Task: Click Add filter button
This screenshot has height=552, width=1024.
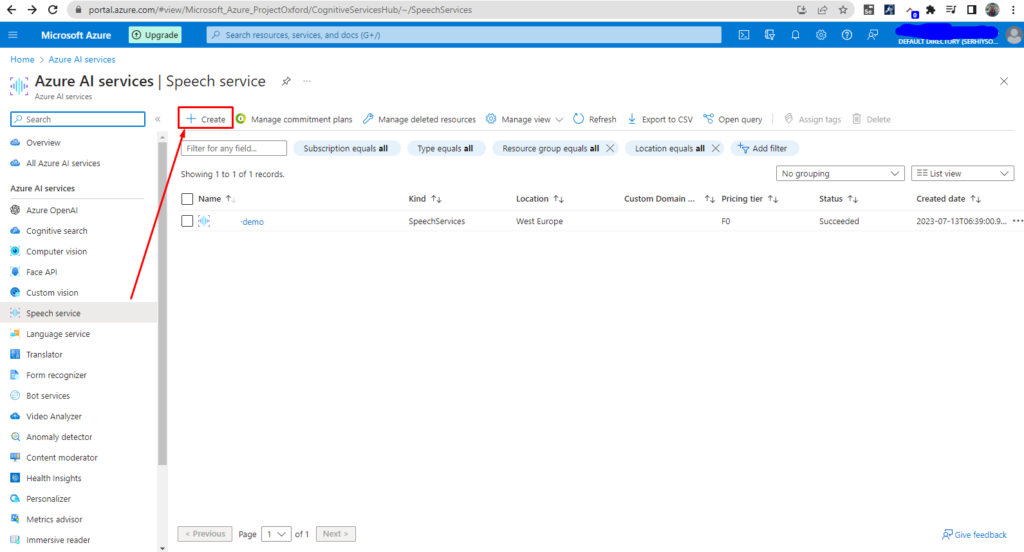Action: click(763, 148)
